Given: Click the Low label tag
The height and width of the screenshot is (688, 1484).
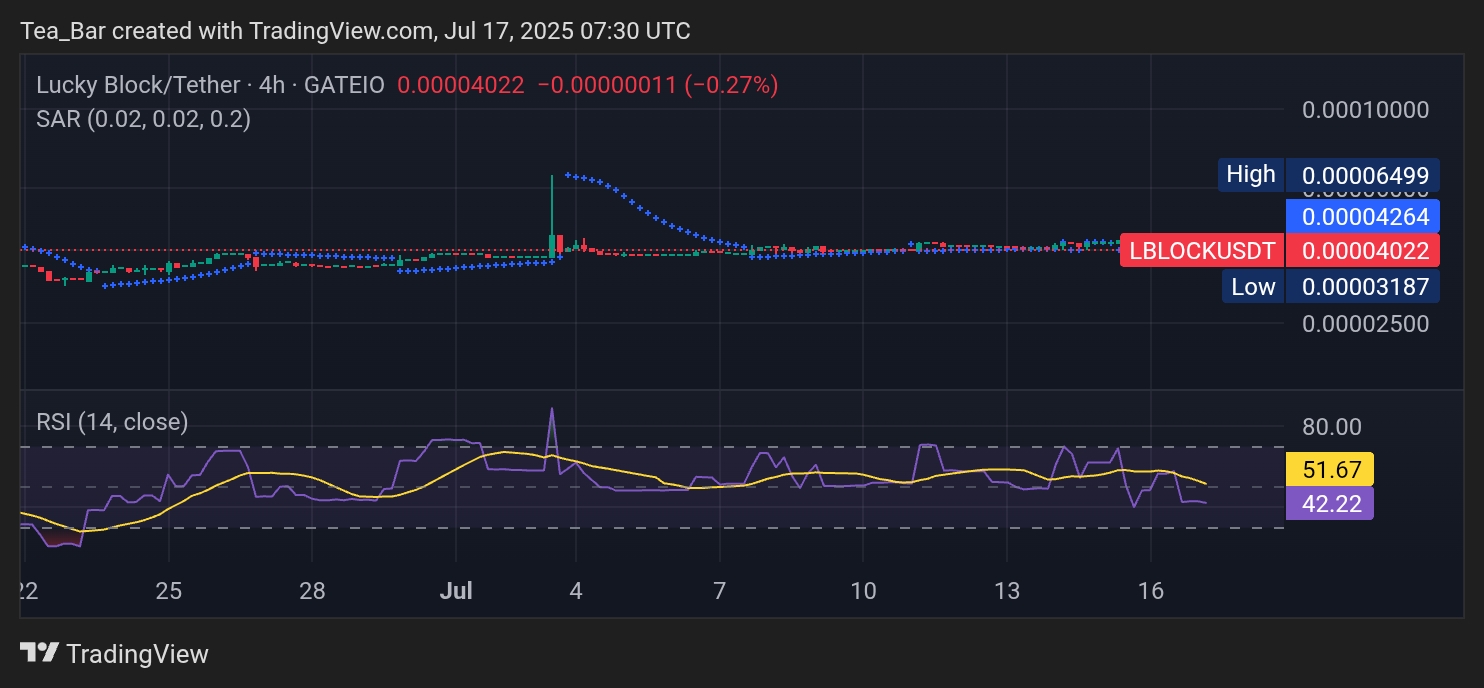Looking at the screenshot, I should [1253, 287].
